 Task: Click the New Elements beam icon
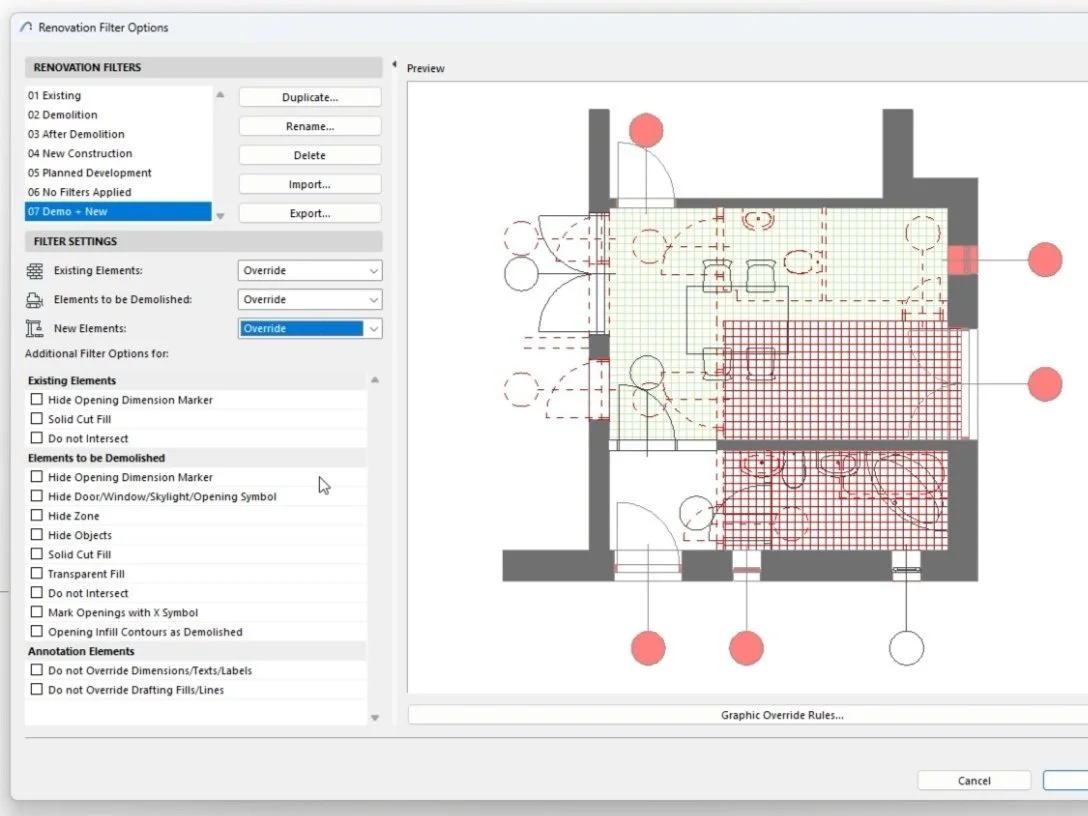[x=35, y=329]
